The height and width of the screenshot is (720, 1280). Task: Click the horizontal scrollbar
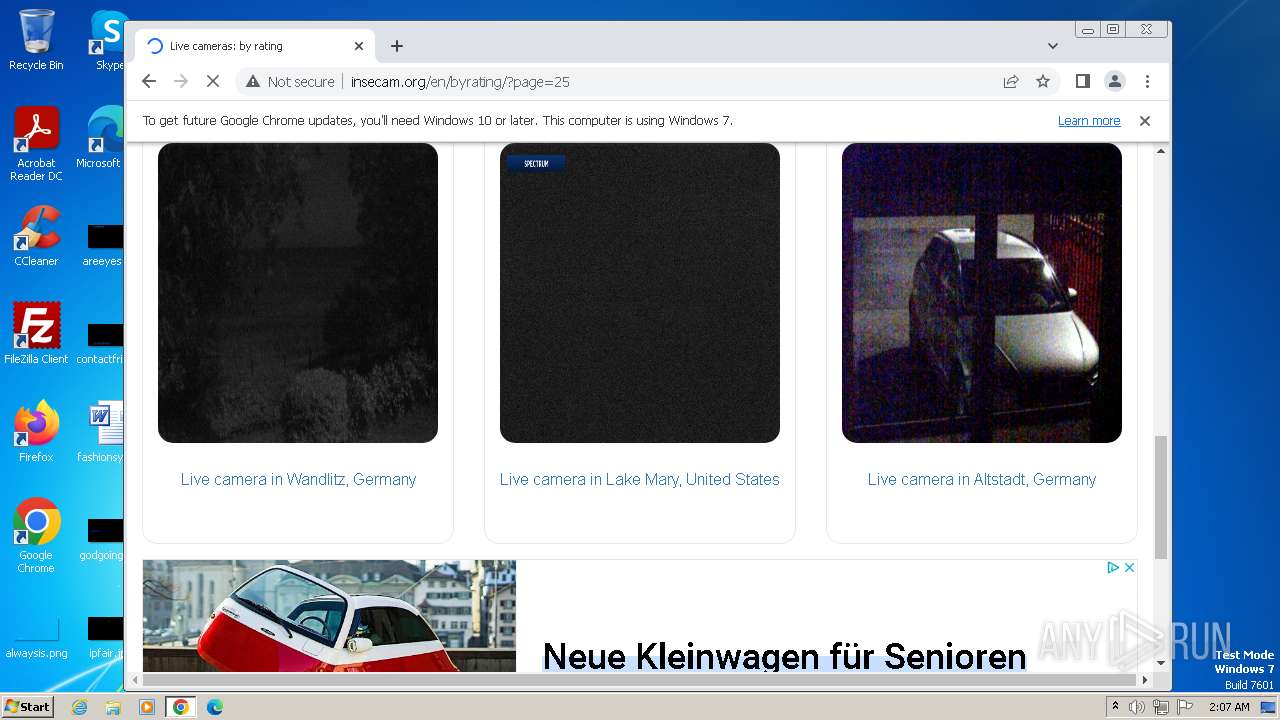[640, 680]
